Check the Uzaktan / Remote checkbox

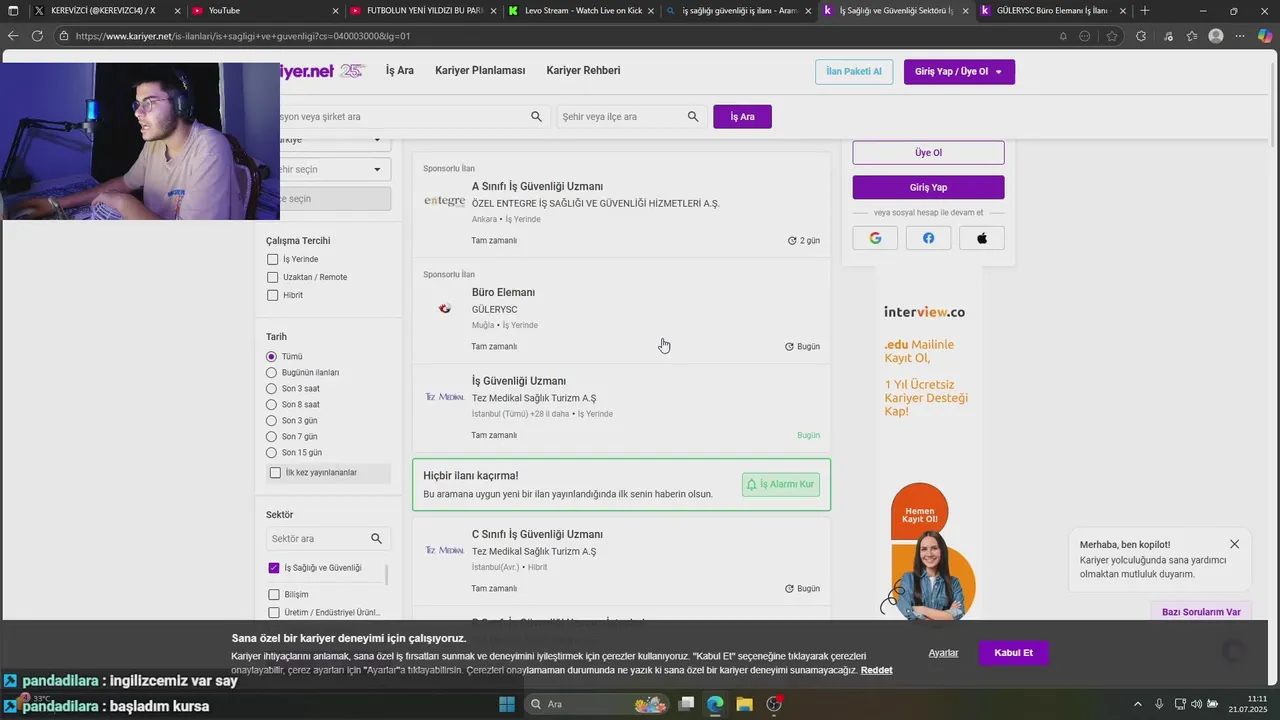[x=273, y=277]
